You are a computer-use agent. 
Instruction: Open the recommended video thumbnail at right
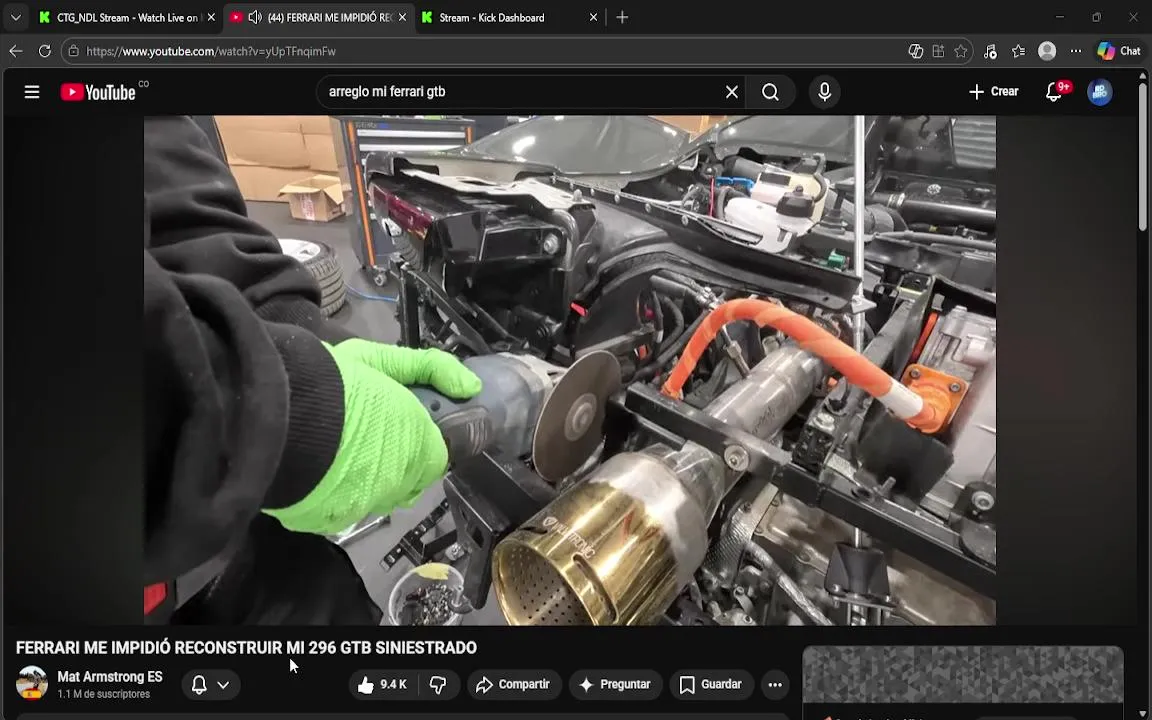(962, 674)
